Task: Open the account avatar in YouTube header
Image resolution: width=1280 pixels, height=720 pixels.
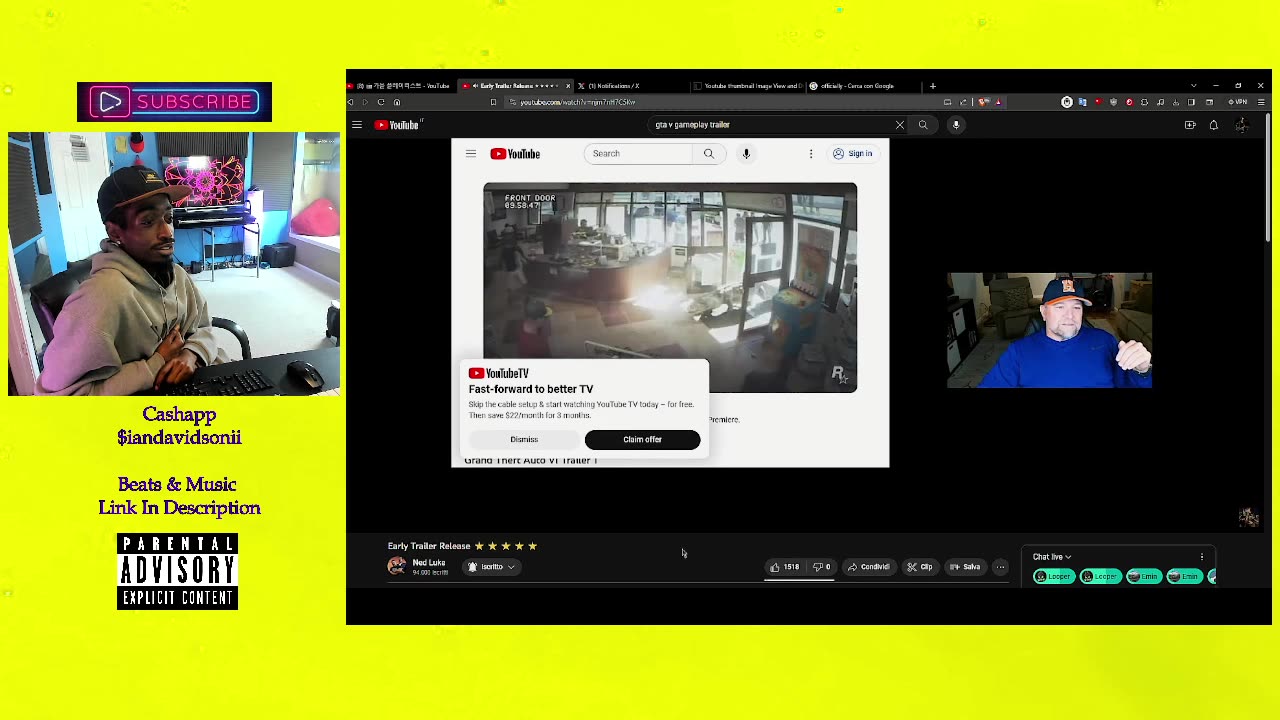Action: (x=1241, y=125)
